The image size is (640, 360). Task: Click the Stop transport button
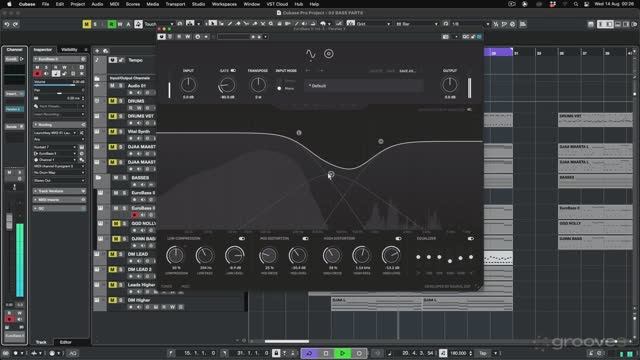pos(326,353)
